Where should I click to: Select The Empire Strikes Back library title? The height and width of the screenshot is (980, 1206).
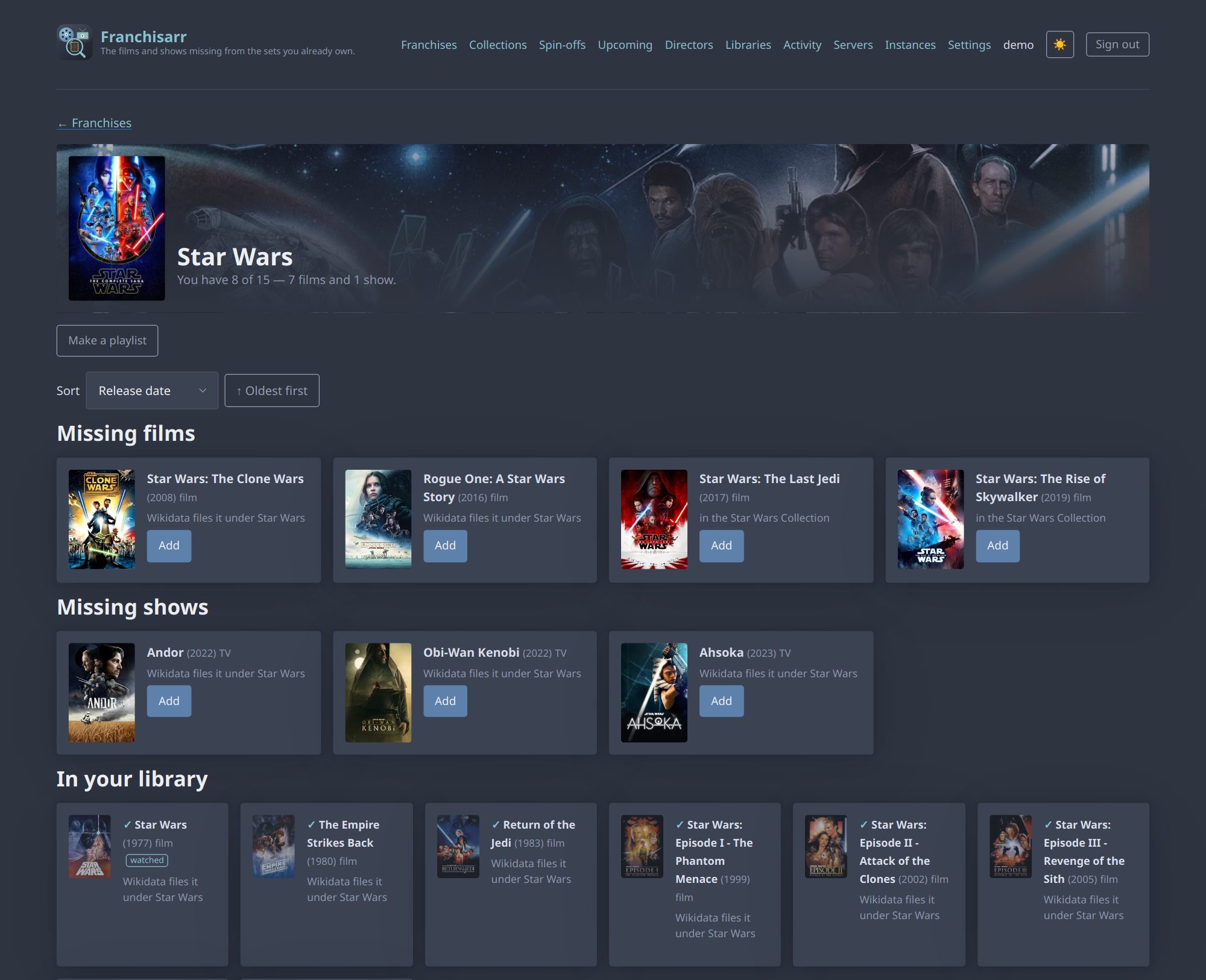(x=343, y=834)
